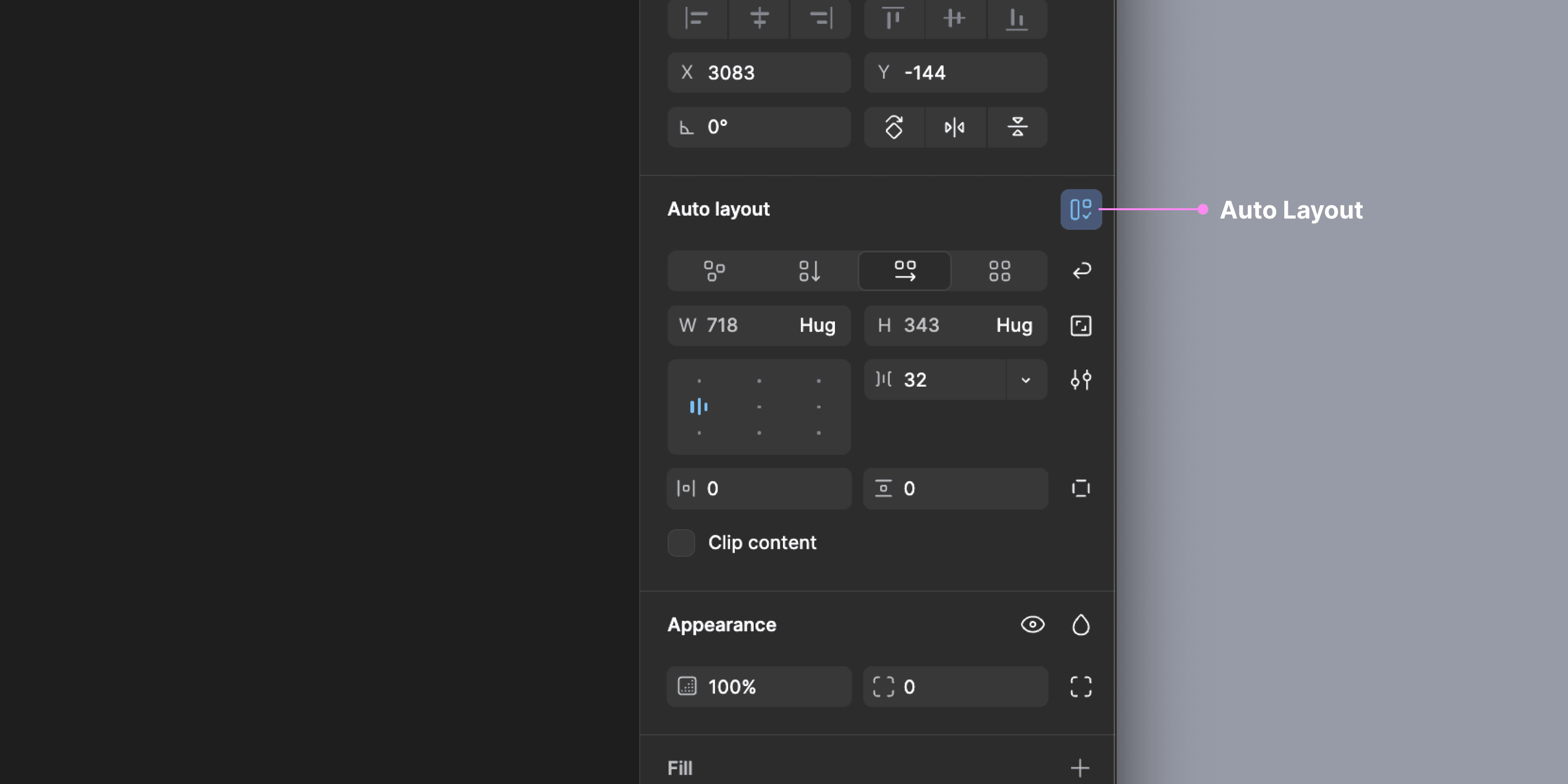Select grid auto layout flow
1568x784 pixels.
999,271
